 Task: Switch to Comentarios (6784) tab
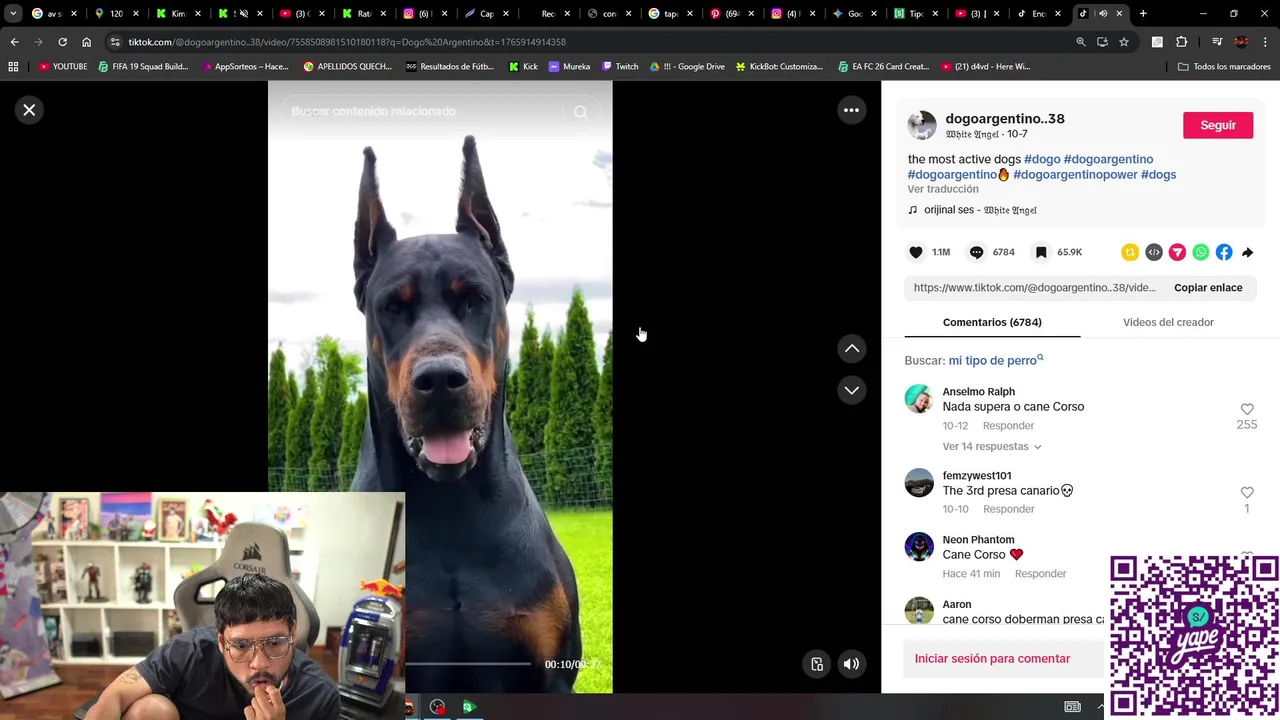(992, 322)
